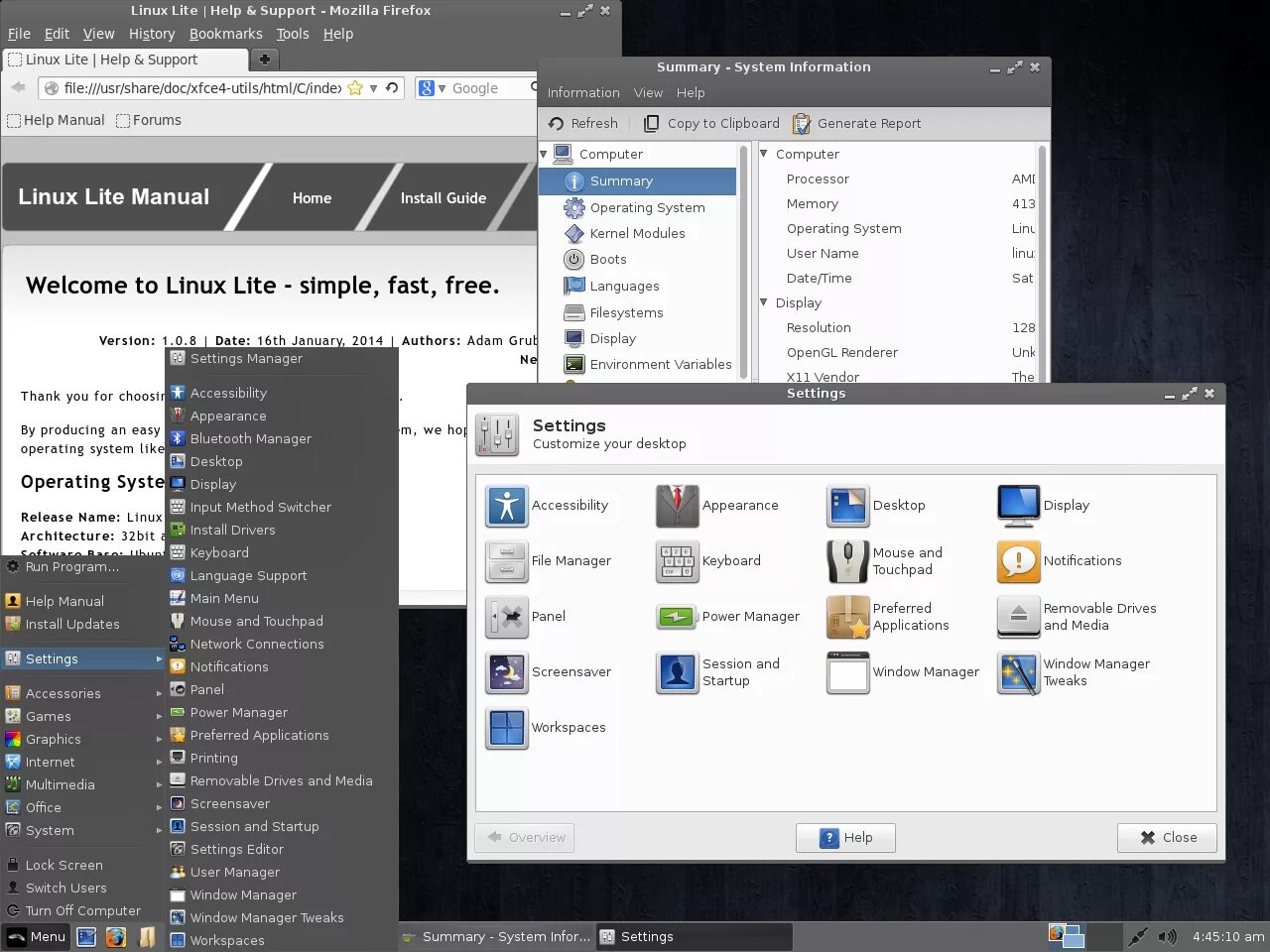Open Mouse and Touchpad settings icon
The height and width of the screenshot is (952, 1270).
tap(848, 561)
